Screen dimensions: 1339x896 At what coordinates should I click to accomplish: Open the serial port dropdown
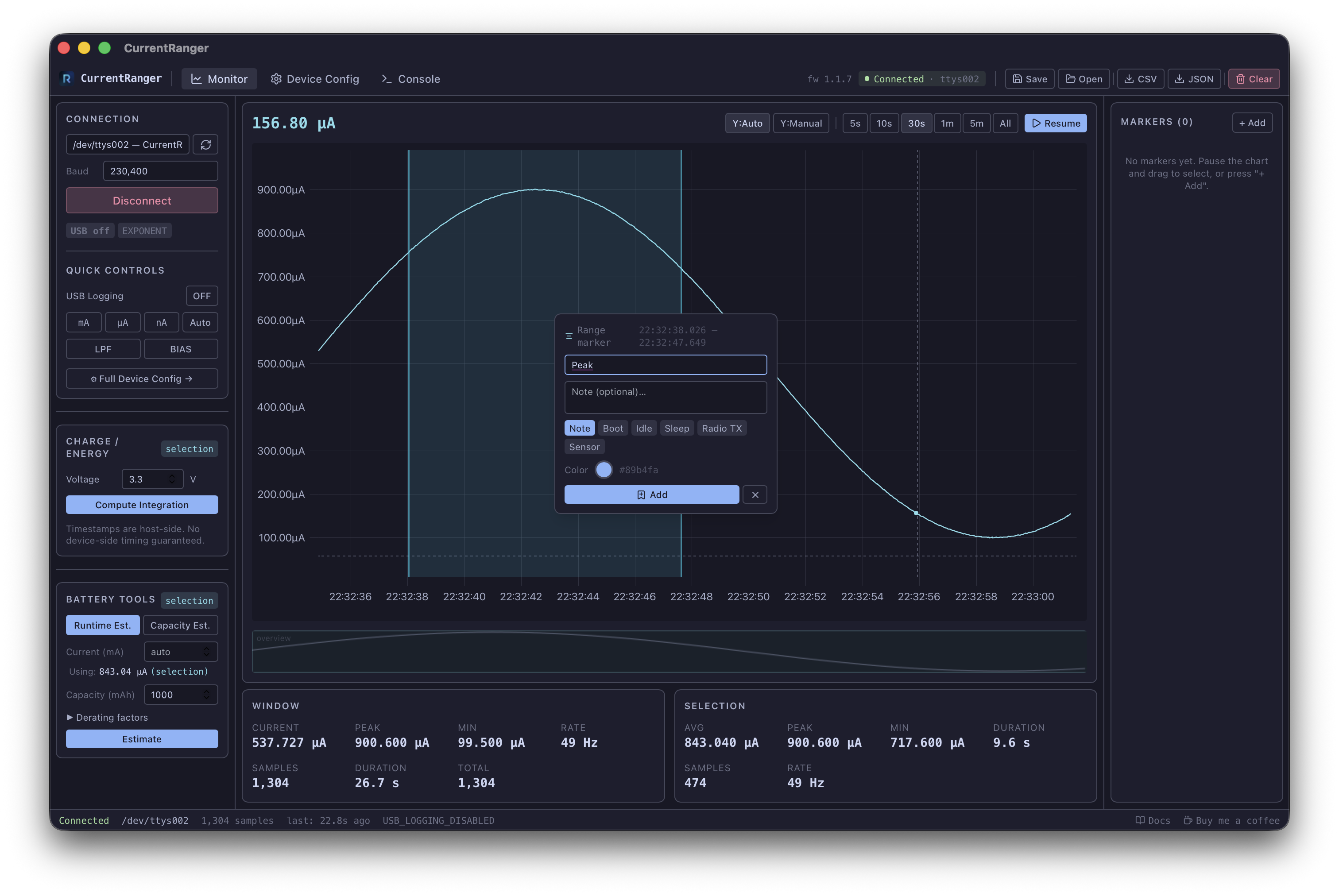tap(128, 145)
